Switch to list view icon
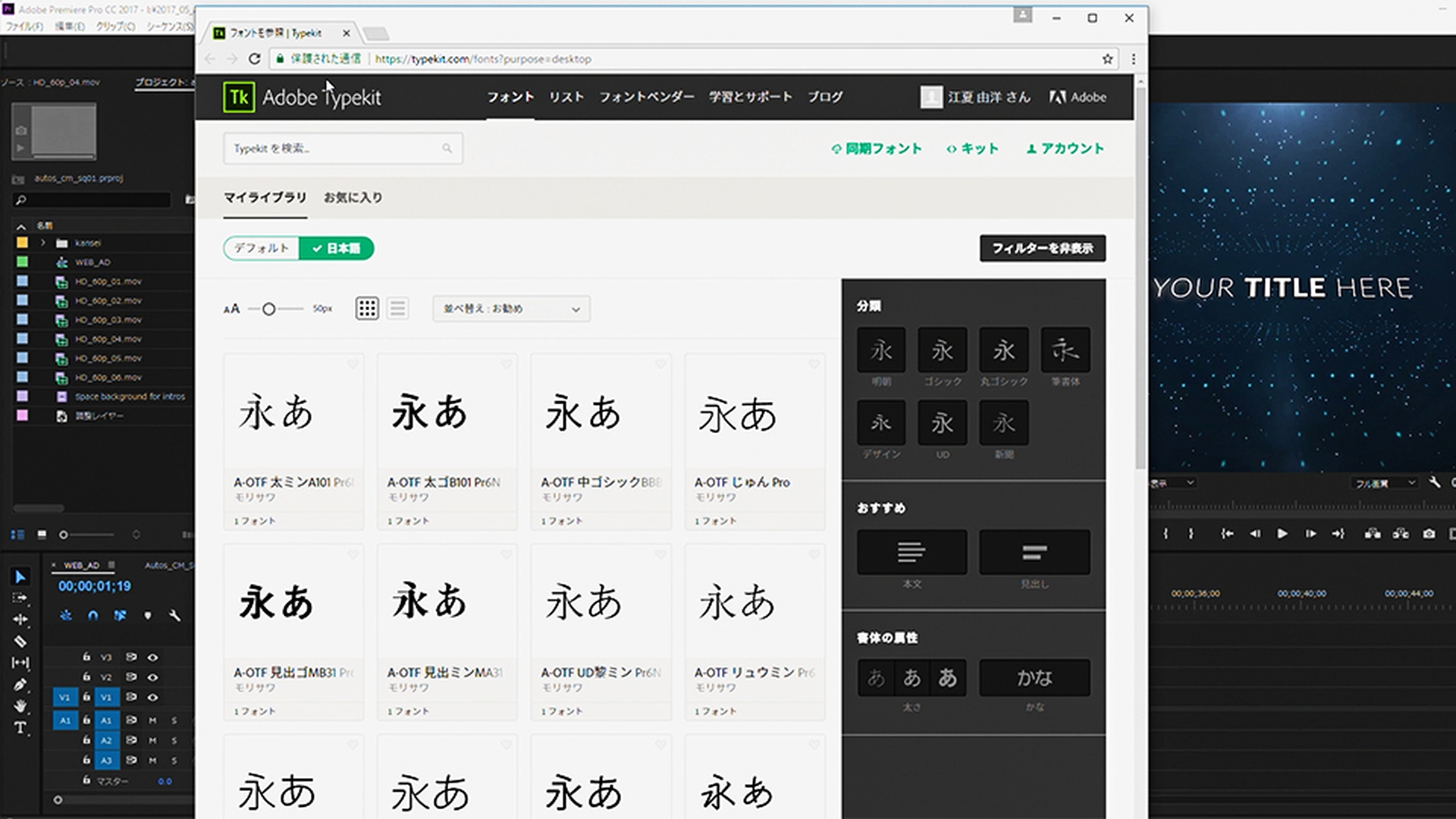1456x819 pixels. pyautogui.click(x=397, y=309)
